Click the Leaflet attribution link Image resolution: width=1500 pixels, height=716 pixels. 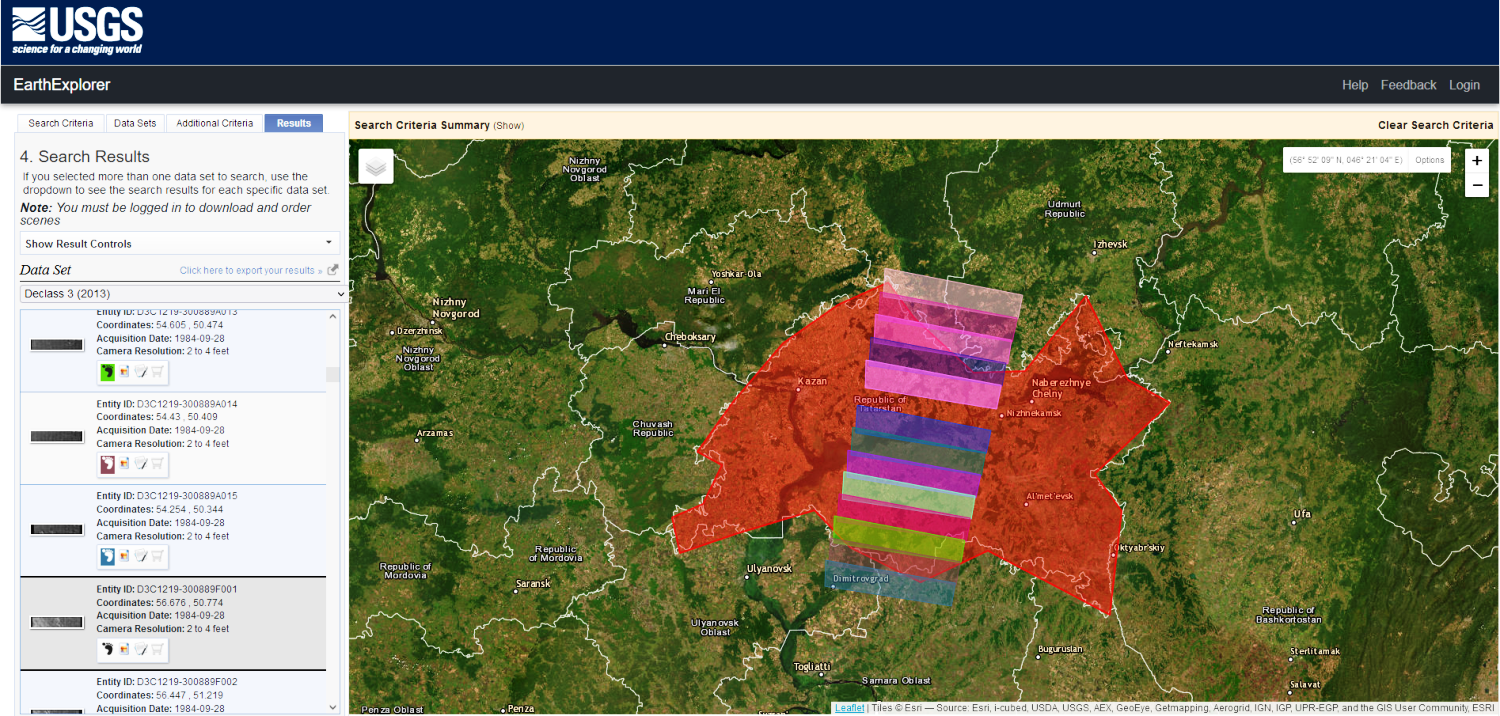click(x=849, y=708)
